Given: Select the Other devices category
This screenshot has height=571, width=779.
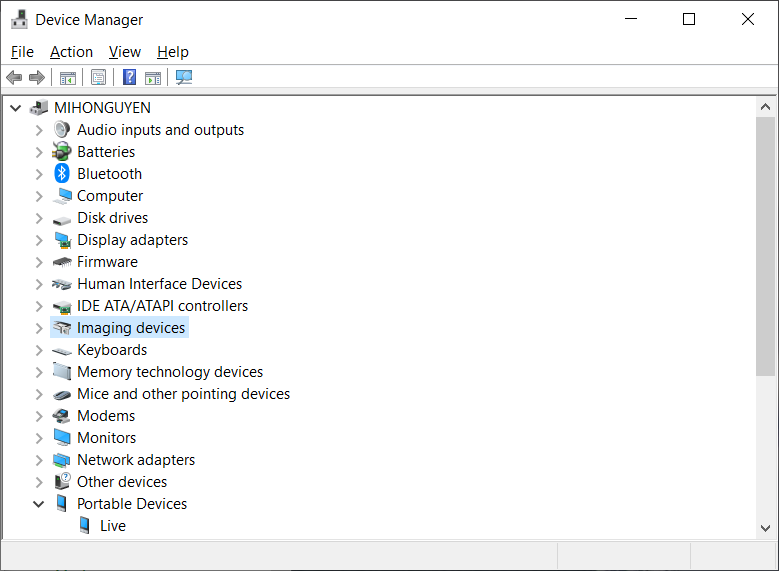Looking at the screenshot, I should [122, 482].
